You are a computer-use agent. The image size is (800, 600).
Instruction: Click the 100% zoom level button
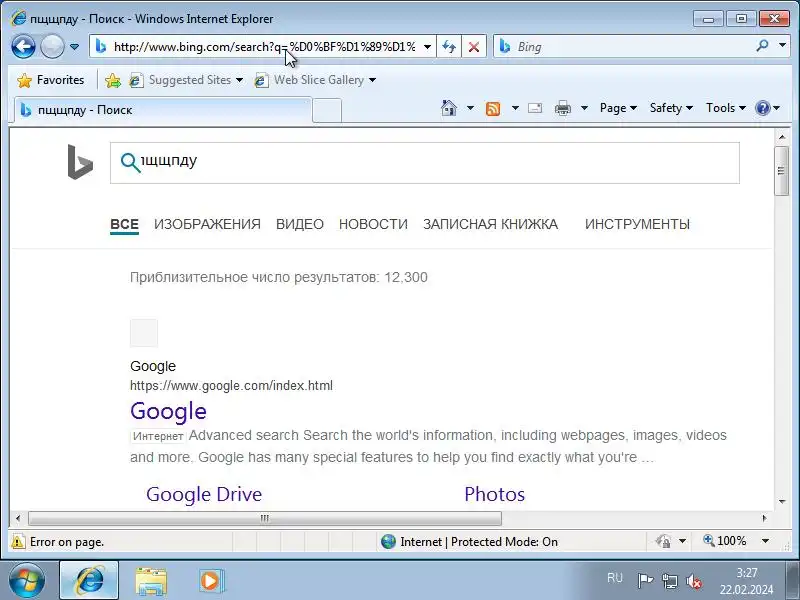pos(724,541)
